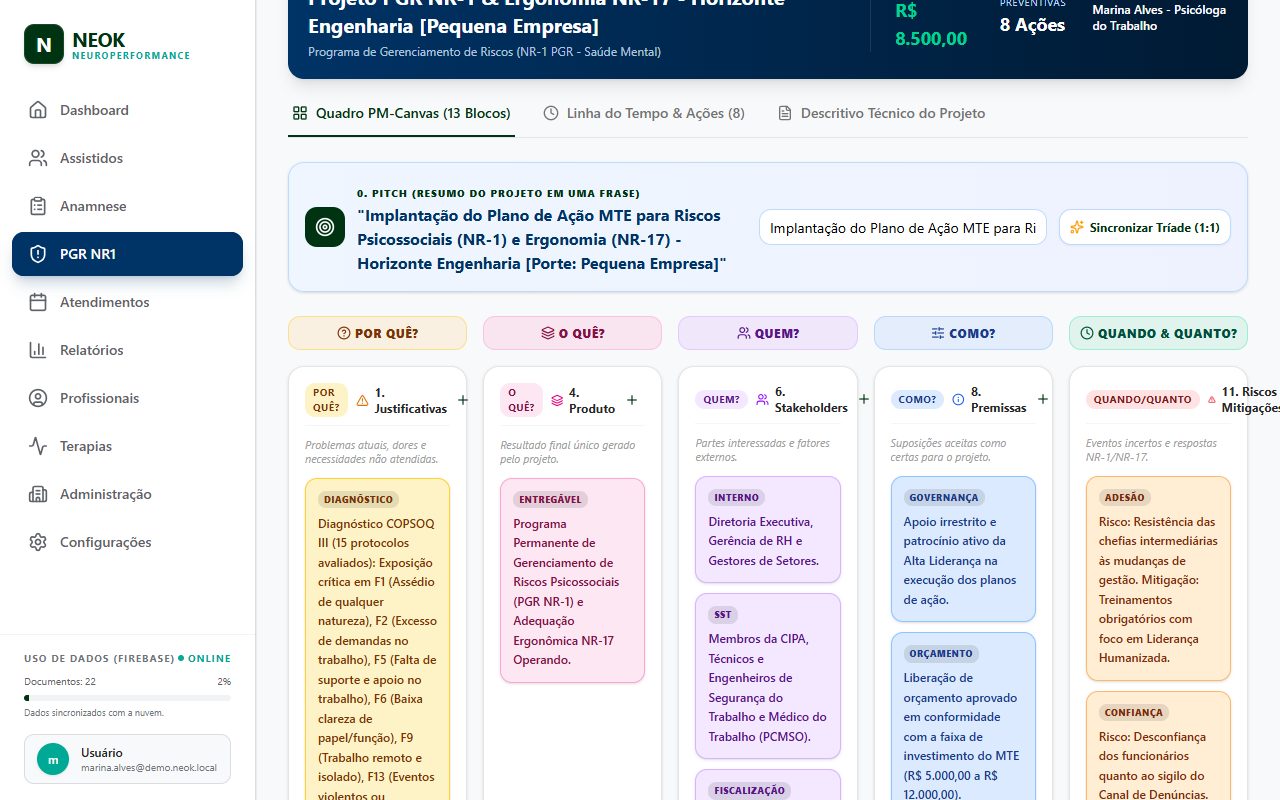Open the ENTREGÁVEL product card
Viewport: 1280px width, 800px height.
click(572, 581)
